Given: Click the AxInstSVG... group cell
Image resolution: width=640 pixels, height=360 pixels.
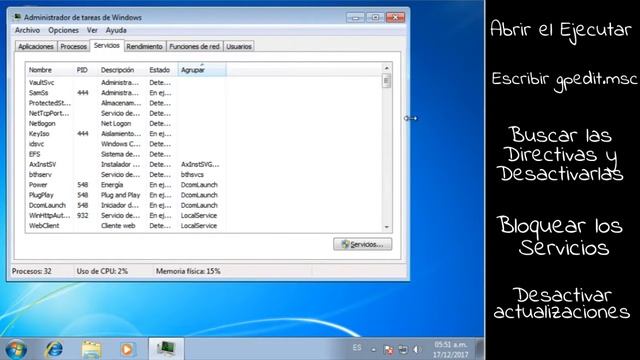Looking at the screenshot, I should pos(200,164).
